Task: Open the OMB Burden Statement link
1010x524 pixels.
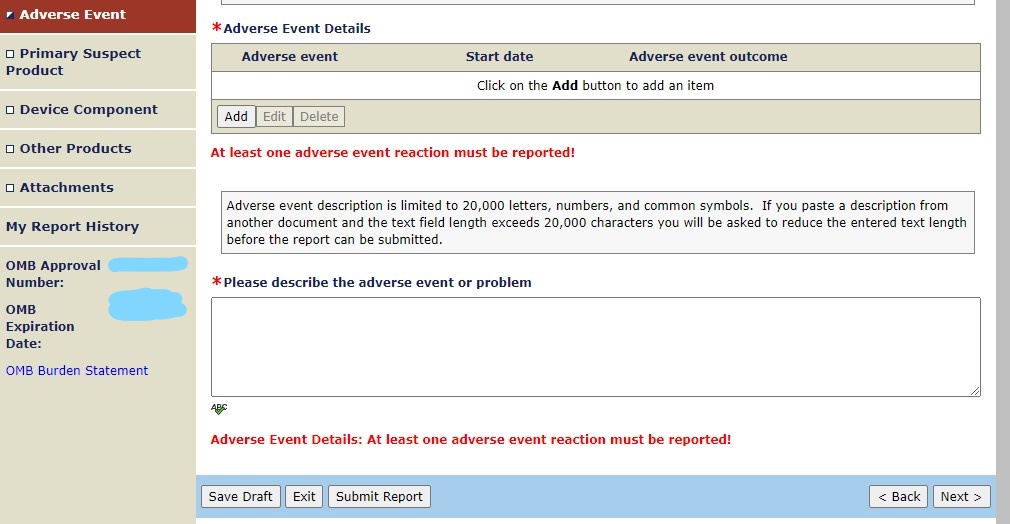Action: tap(77, 371)
